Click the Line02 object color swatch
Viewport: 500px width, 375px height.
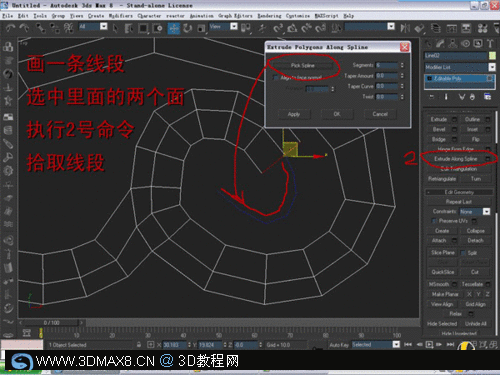pyautogui.click(x=492, y=56)
